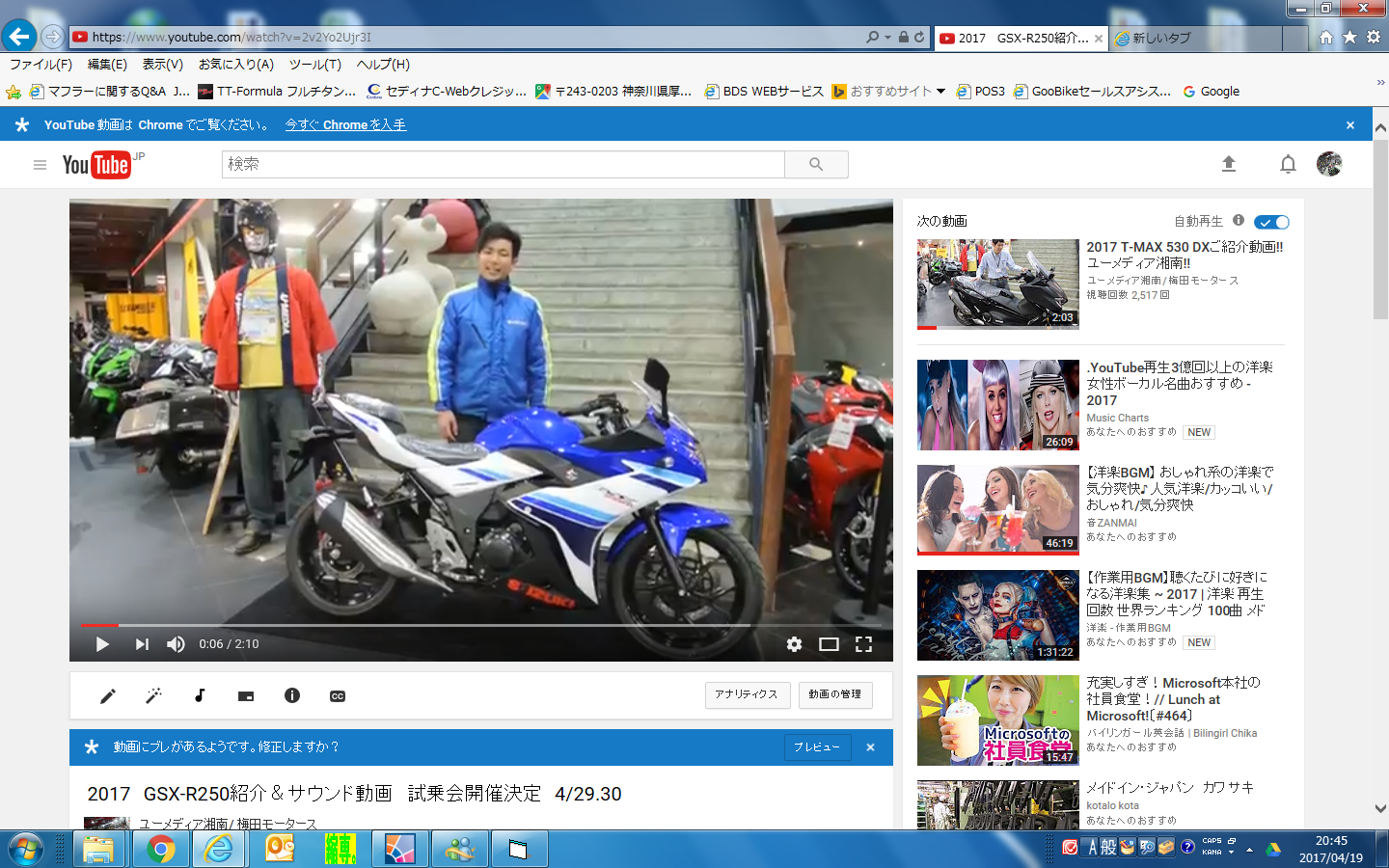Skip to the next video
Screen dimensions: 1389x868
(142, 644)
